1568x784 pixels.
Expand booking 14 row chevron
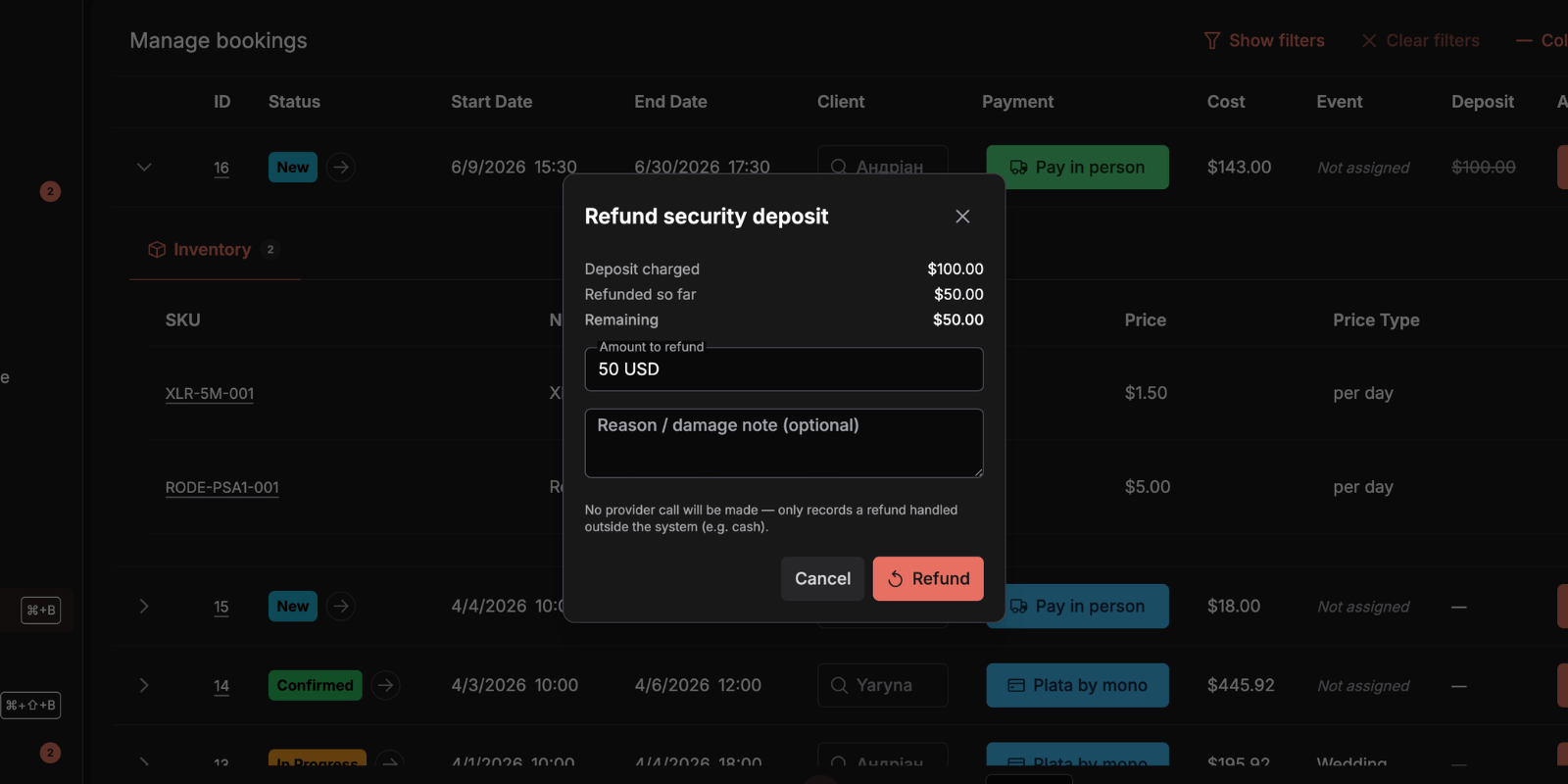click(144, 685)
